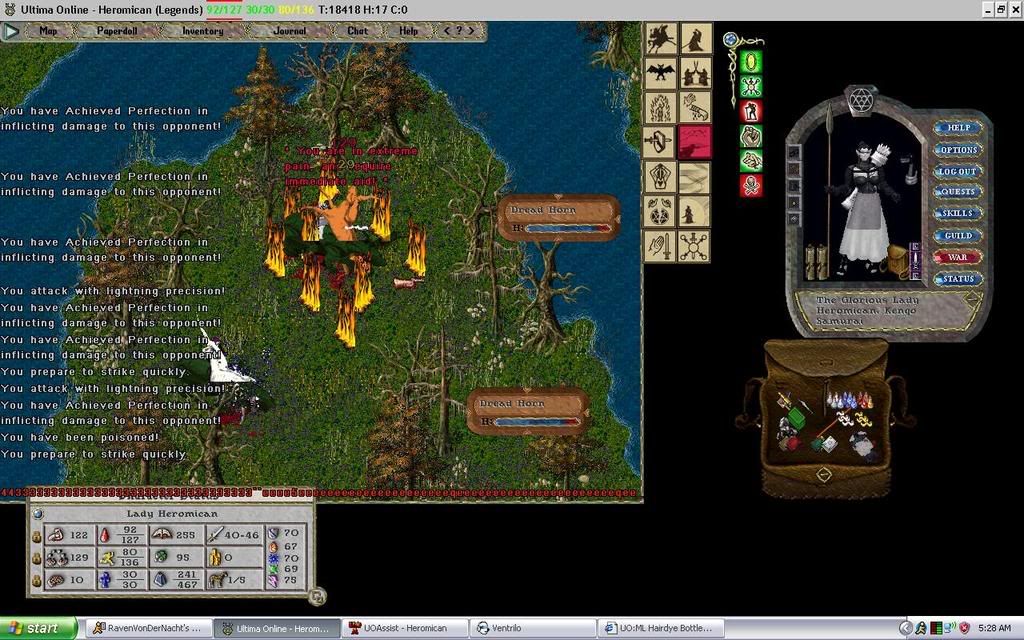Click the mounted horseman spell icon
The width and height of the screenshot is (1024, 640).
point(660,38)
